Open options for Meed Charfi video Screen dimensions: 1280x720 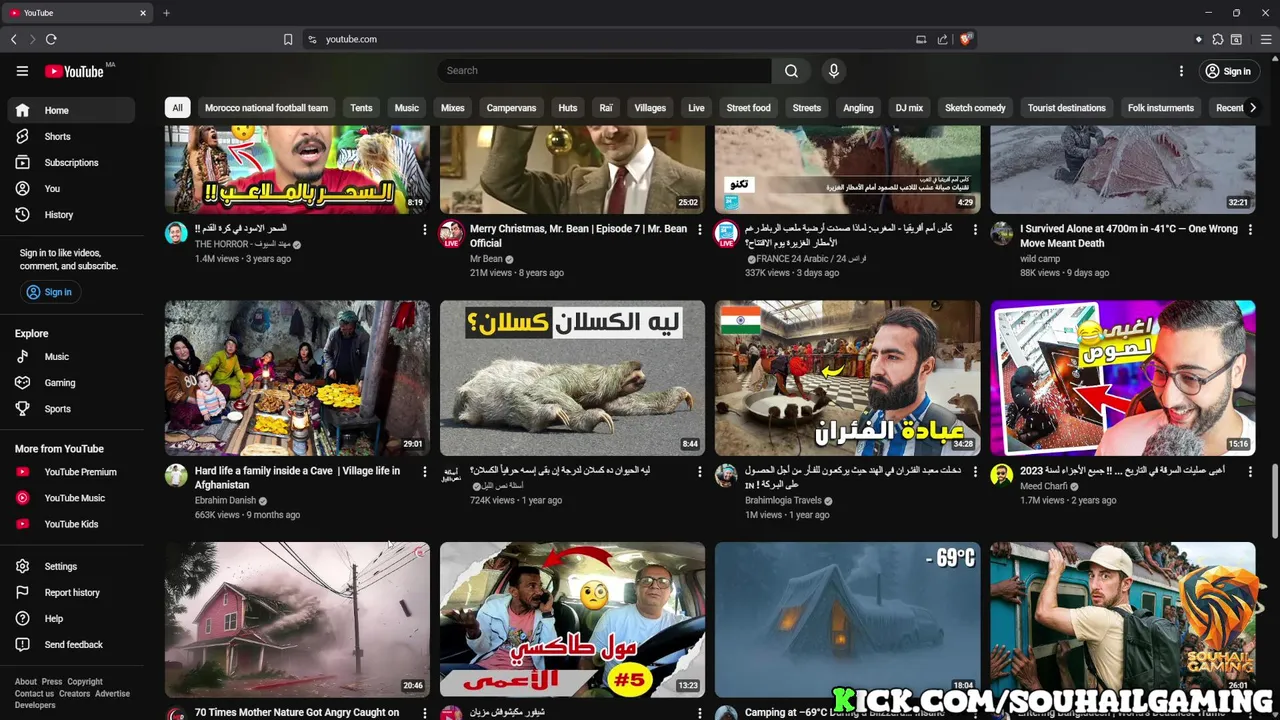1250,472
